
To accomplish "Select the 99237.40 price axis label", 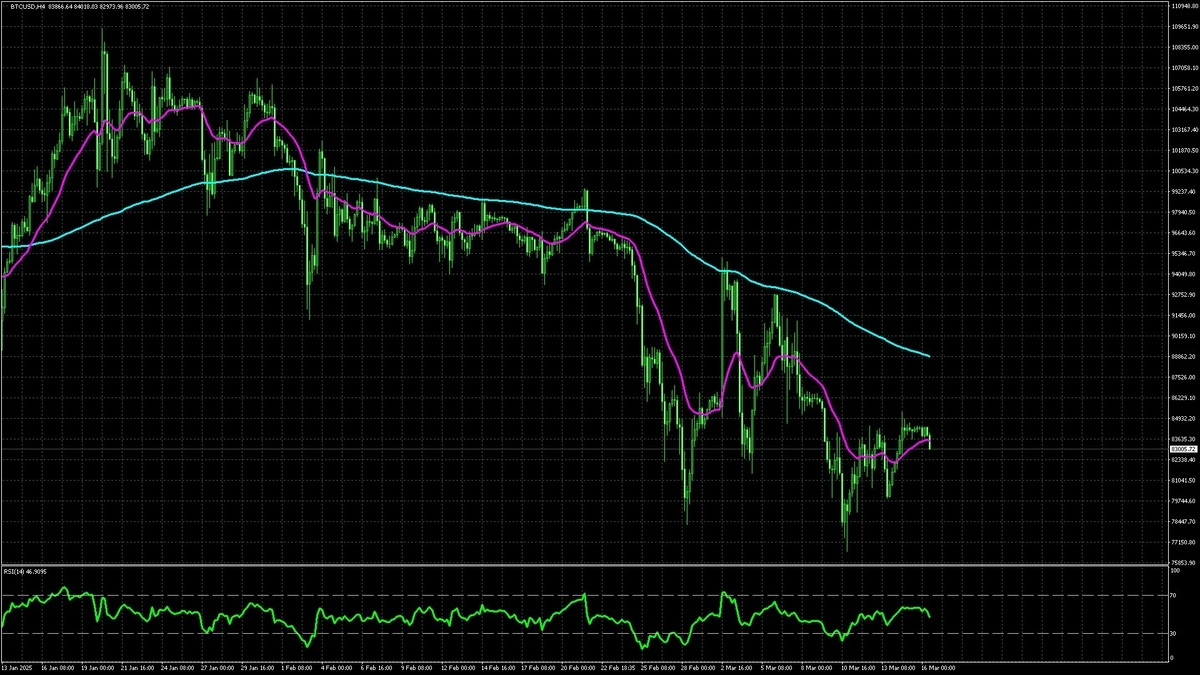I will coord(1183,191).
